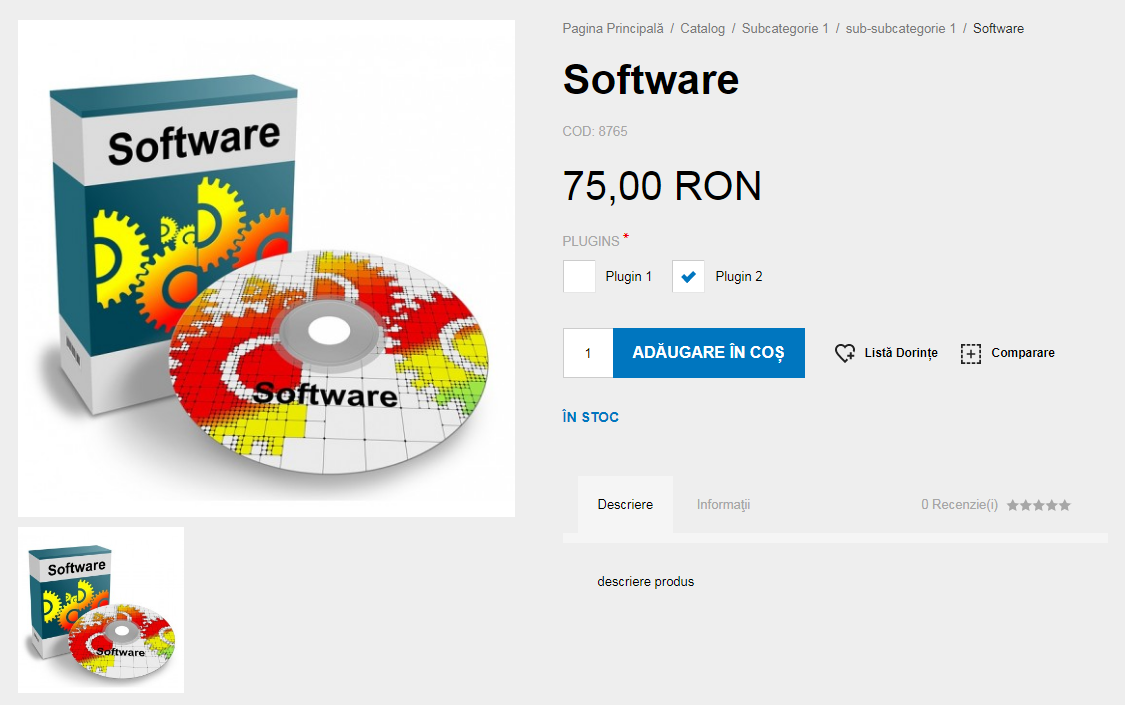Click the ÎN STOC availability label
Image resolution: width=1125 pixels, height=705 pixels.
[x=590, y=417]
